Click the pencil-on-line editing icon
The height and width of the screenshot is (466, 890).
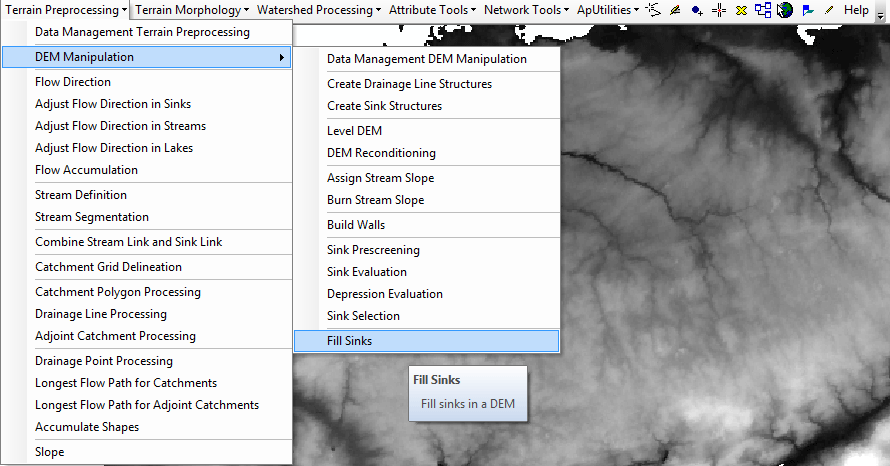[x=675, y=10]
